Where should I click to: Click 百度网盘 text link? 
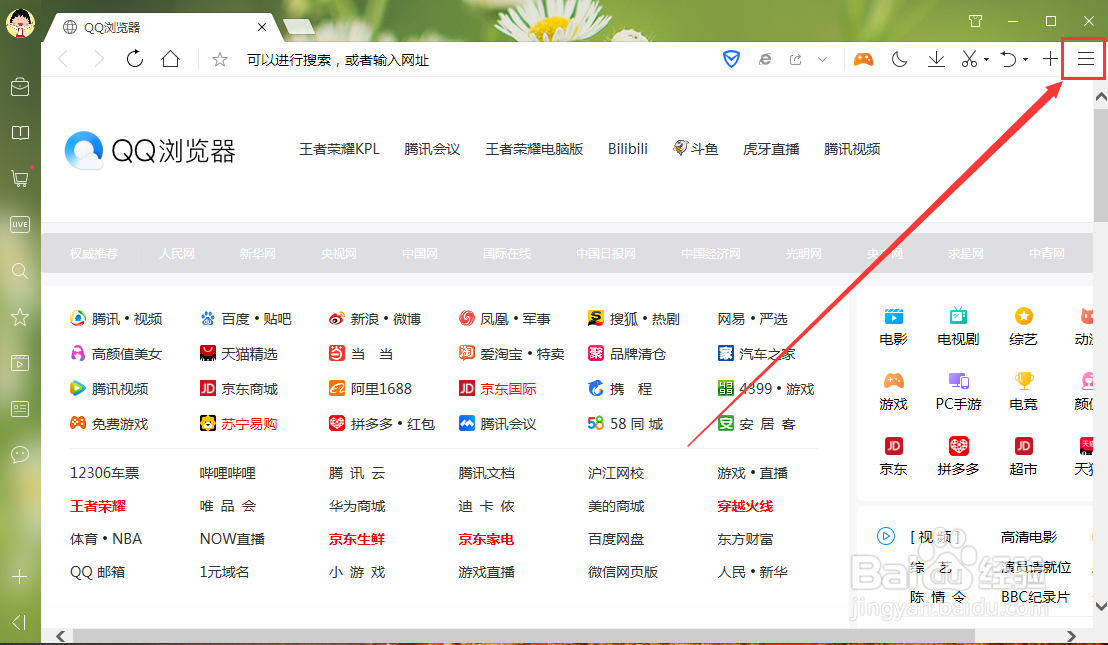[x=615, y=539]
